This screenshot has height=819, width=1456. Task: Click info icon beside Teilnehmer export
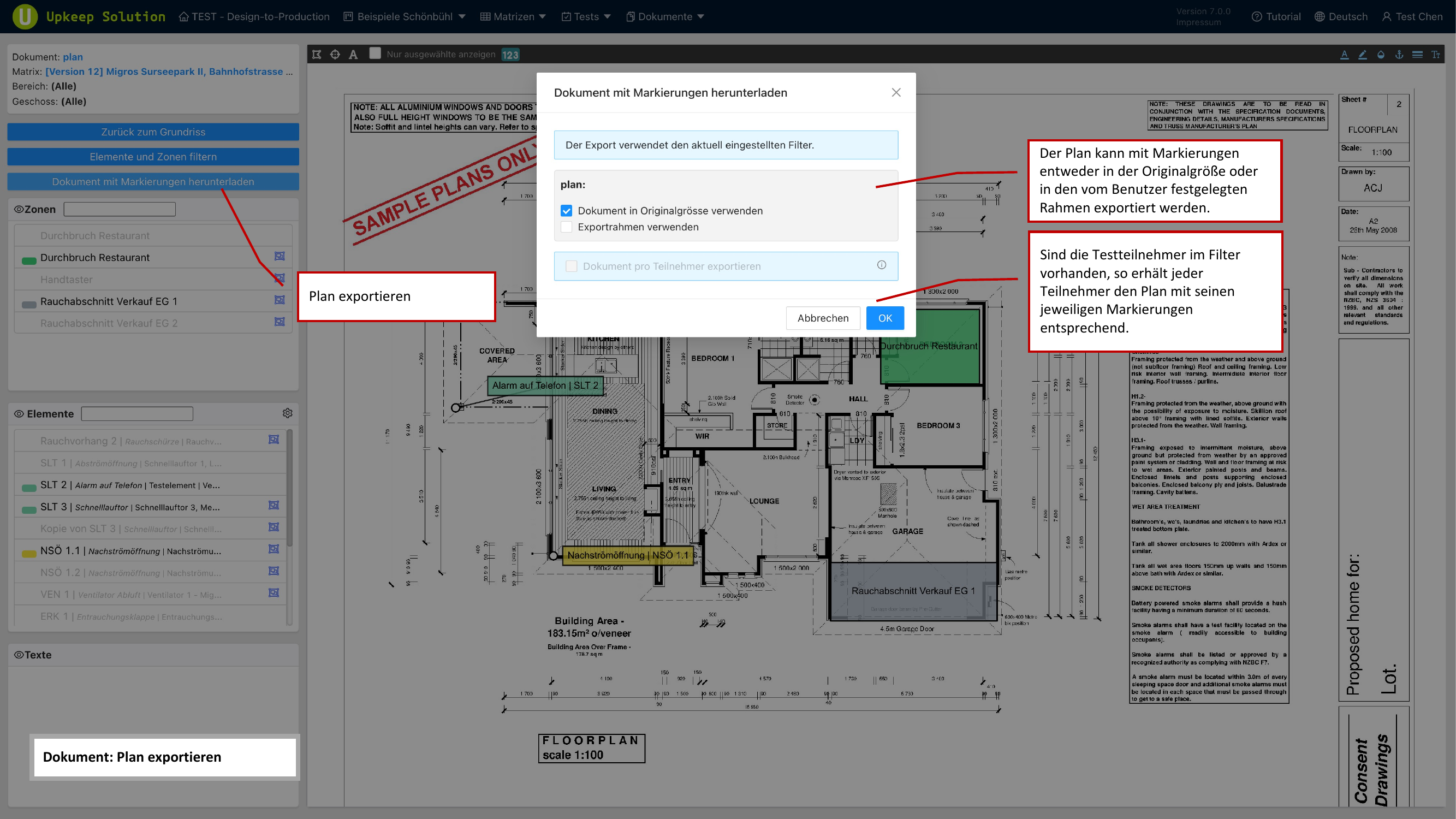(x=881, y=265)
